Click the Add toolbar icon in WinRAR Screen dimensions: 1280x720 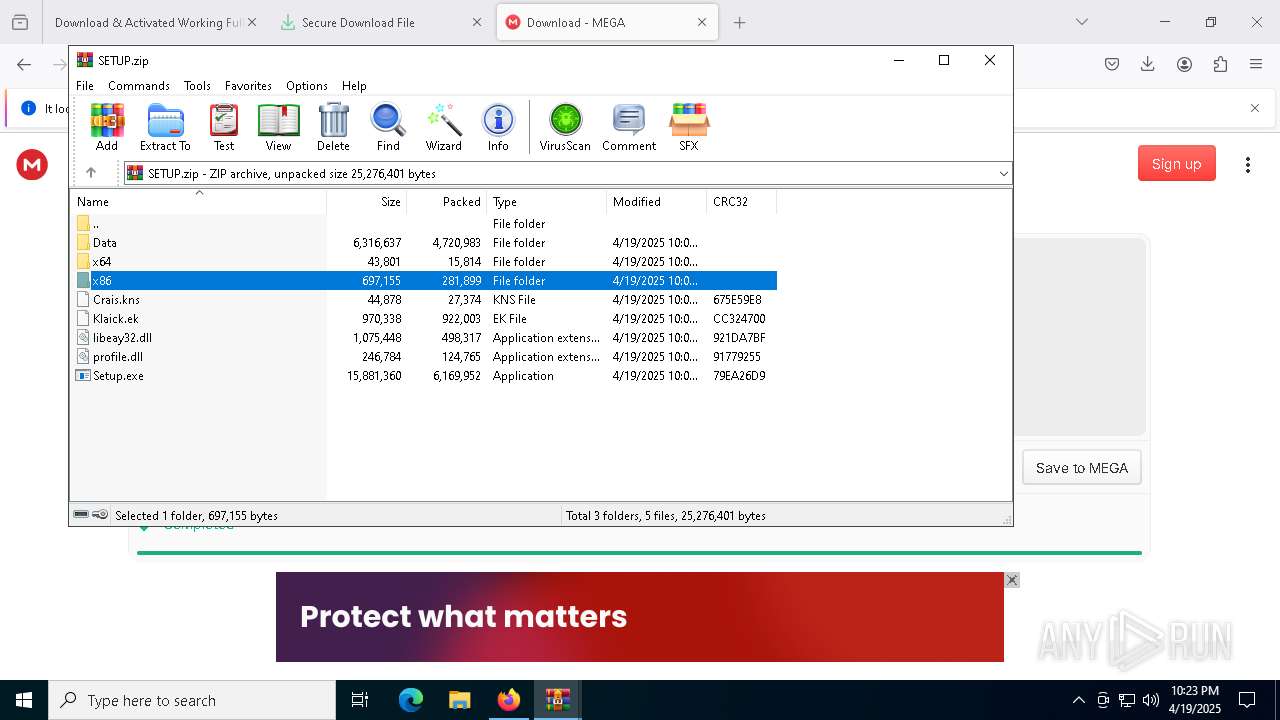pos(107,127)
